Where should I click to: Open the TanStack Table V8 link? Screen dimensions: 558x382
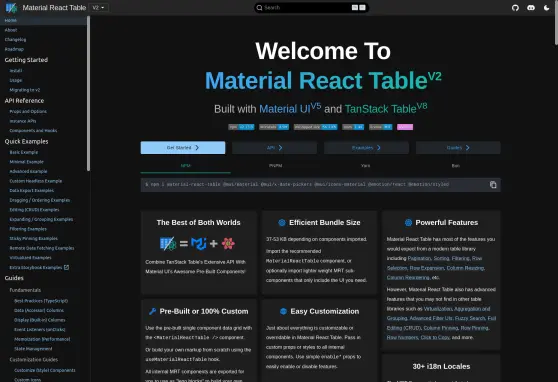386,108
